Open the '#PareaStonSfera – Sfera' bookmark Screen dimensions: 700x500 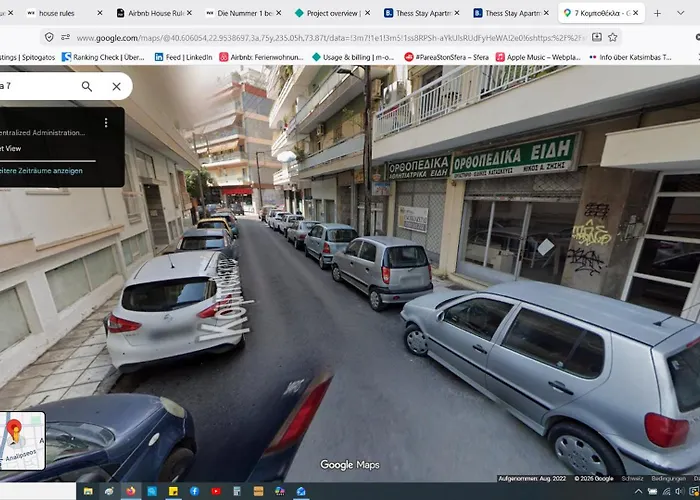(446, 57)
